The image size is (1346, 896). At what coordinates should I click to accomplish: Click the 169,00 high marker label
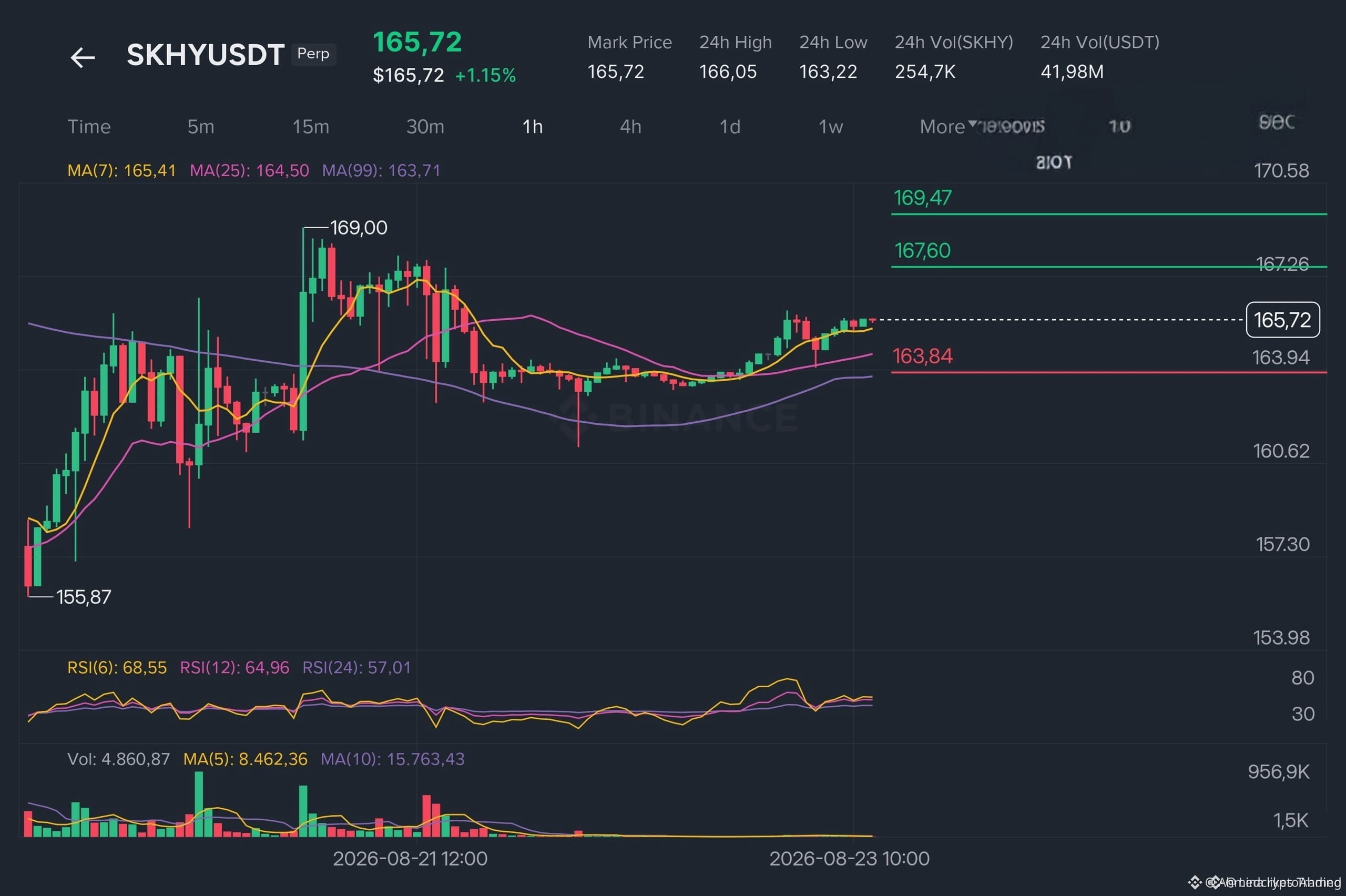358,228
